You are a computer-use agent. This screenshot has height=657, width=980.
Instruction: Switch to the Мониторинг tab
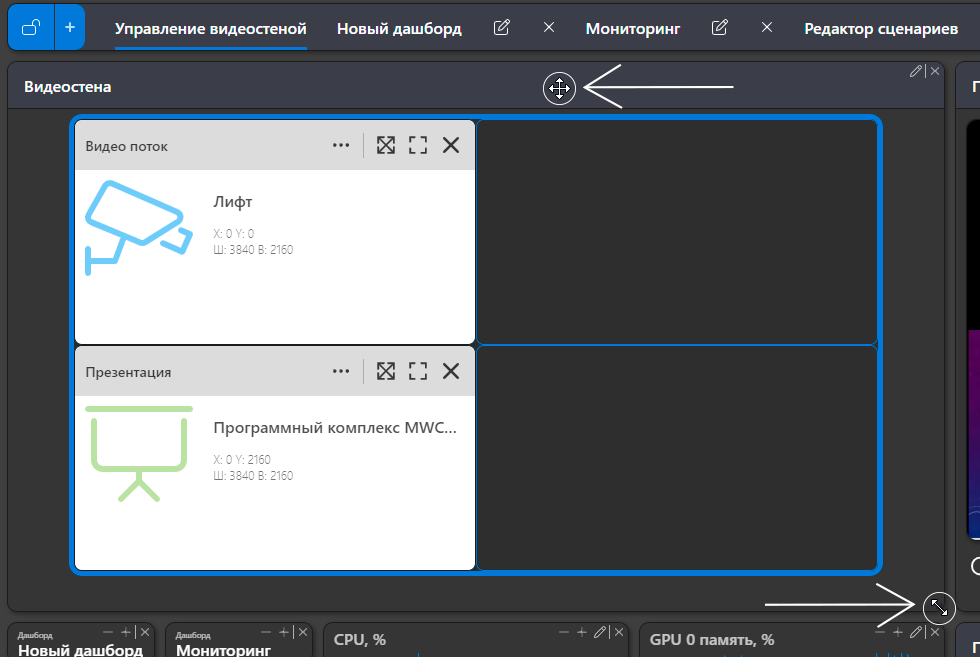click(632, 29)
